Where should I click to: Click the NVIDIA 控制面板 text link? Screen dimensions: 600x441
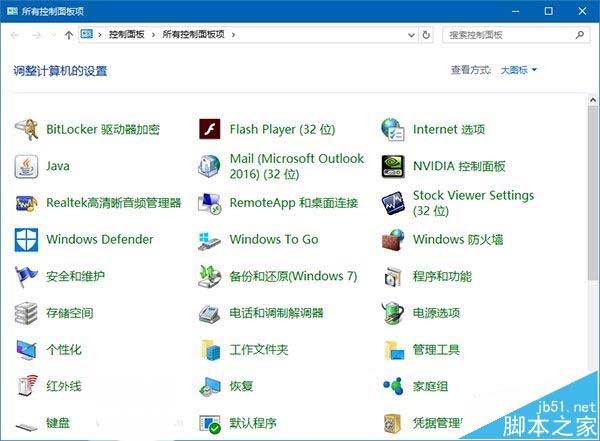459,166
